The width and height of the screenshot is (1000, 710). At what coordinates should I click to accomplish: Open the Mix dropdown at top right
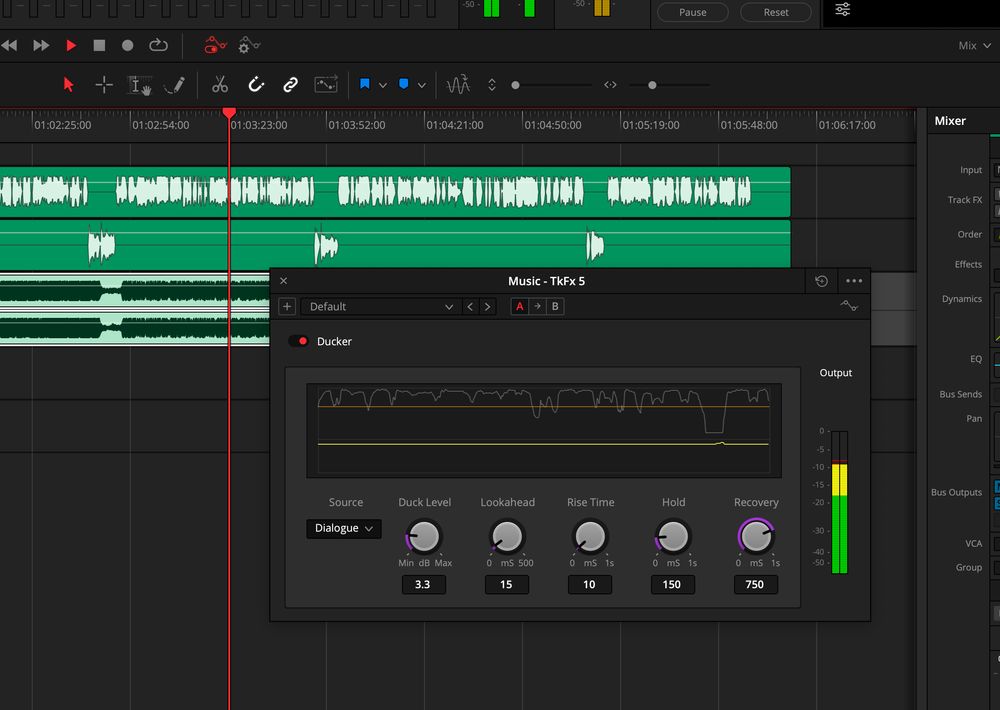pos(973,46)
